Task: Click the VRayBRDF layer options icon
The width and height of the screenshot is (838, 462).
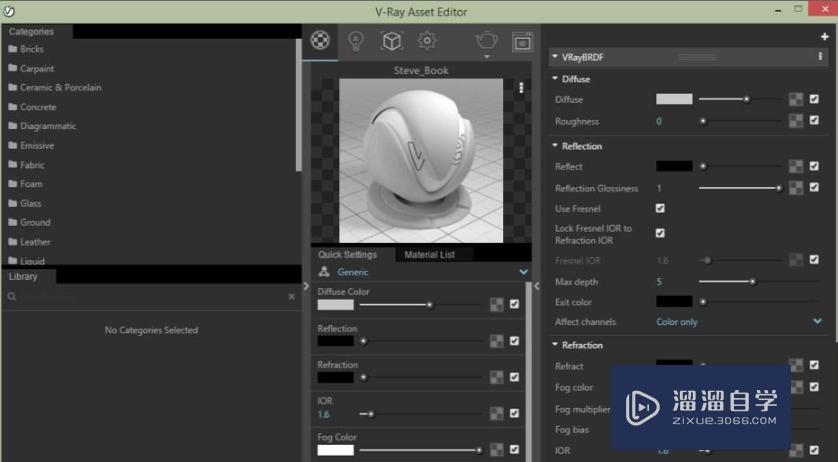Action: point(820,56)
